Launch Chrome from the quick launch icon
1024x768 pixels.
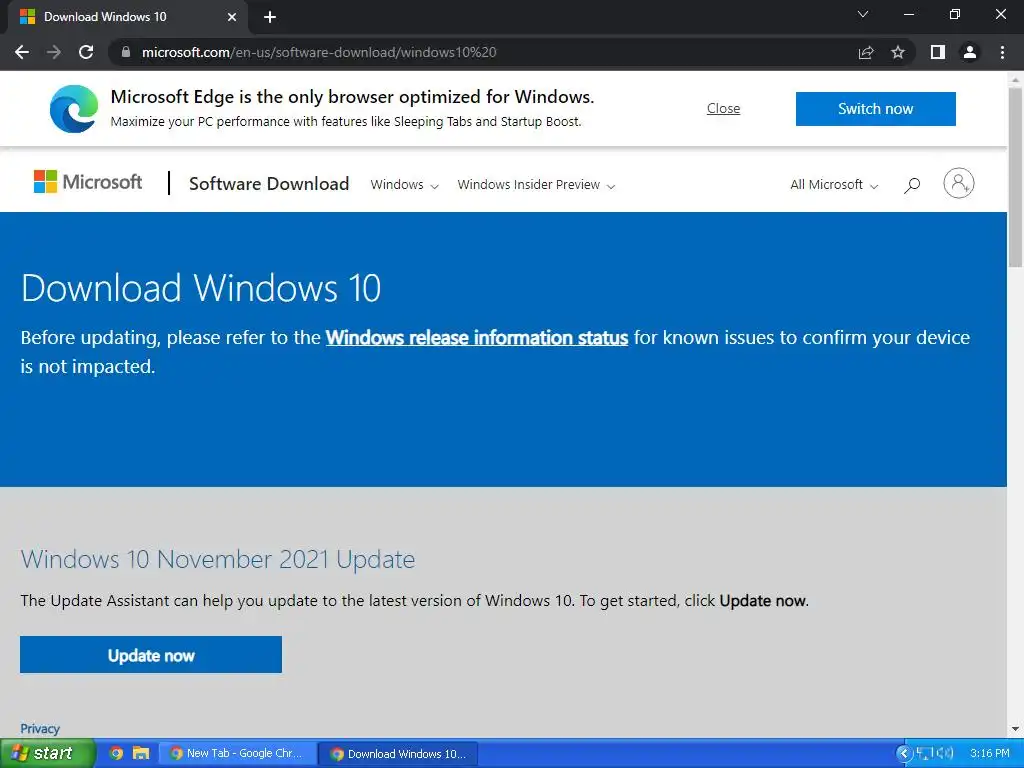(116, 753)
